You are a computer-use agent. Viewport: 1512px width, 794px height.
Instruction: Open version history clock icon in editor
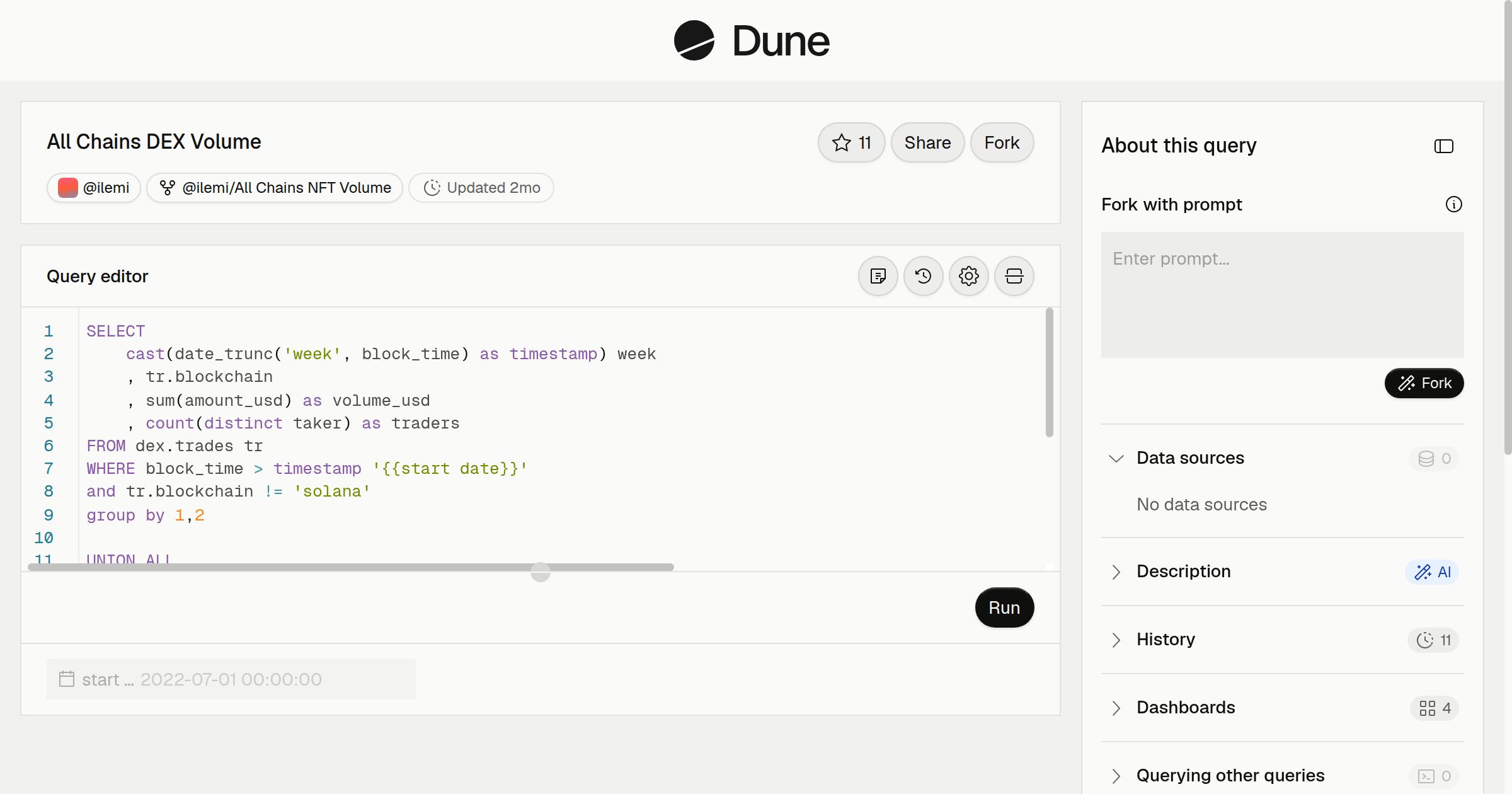(924, 276)
